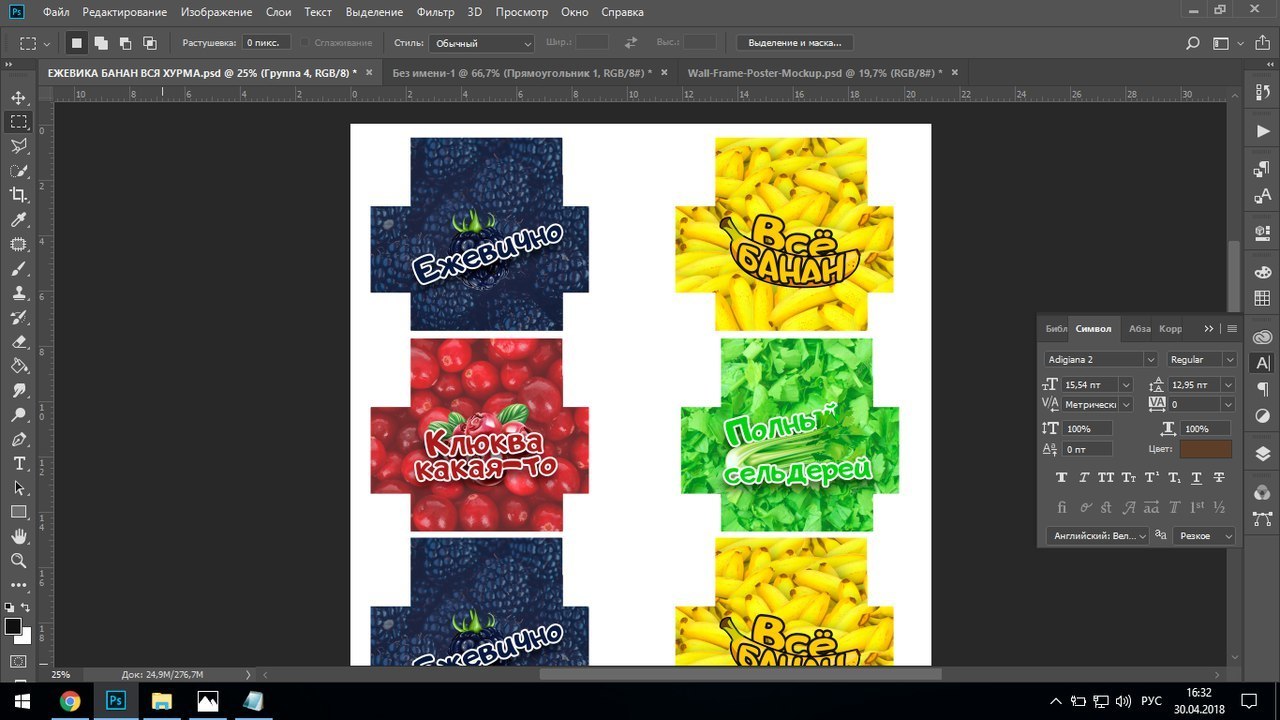The width and height of the screenshot is (1280, 720).
Task: Expand the Стили 'Обычный' dropdown
Action: 482,43
